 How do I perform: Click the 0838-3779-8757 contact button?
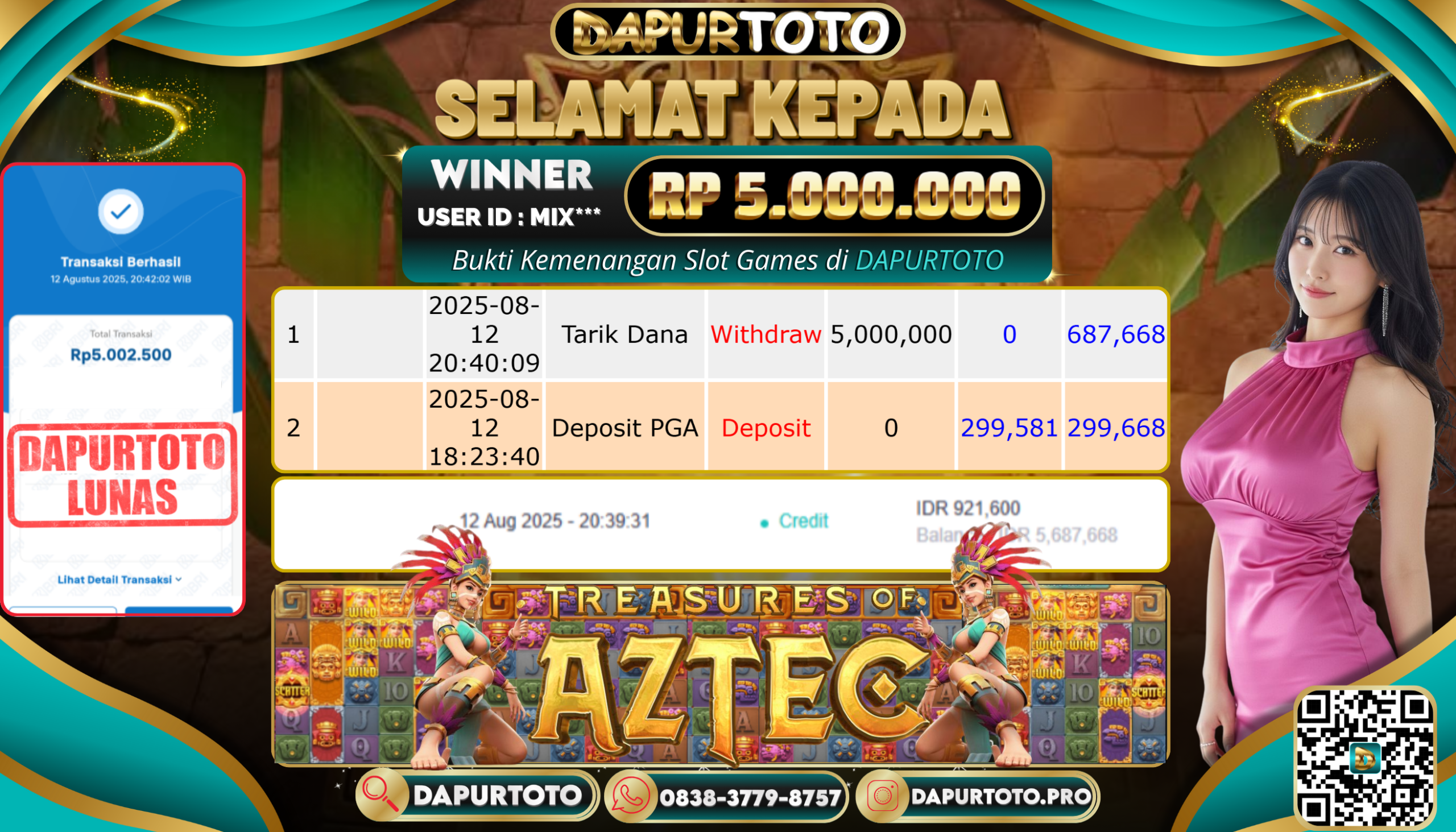pyautogui.click(x=726, y=796)
